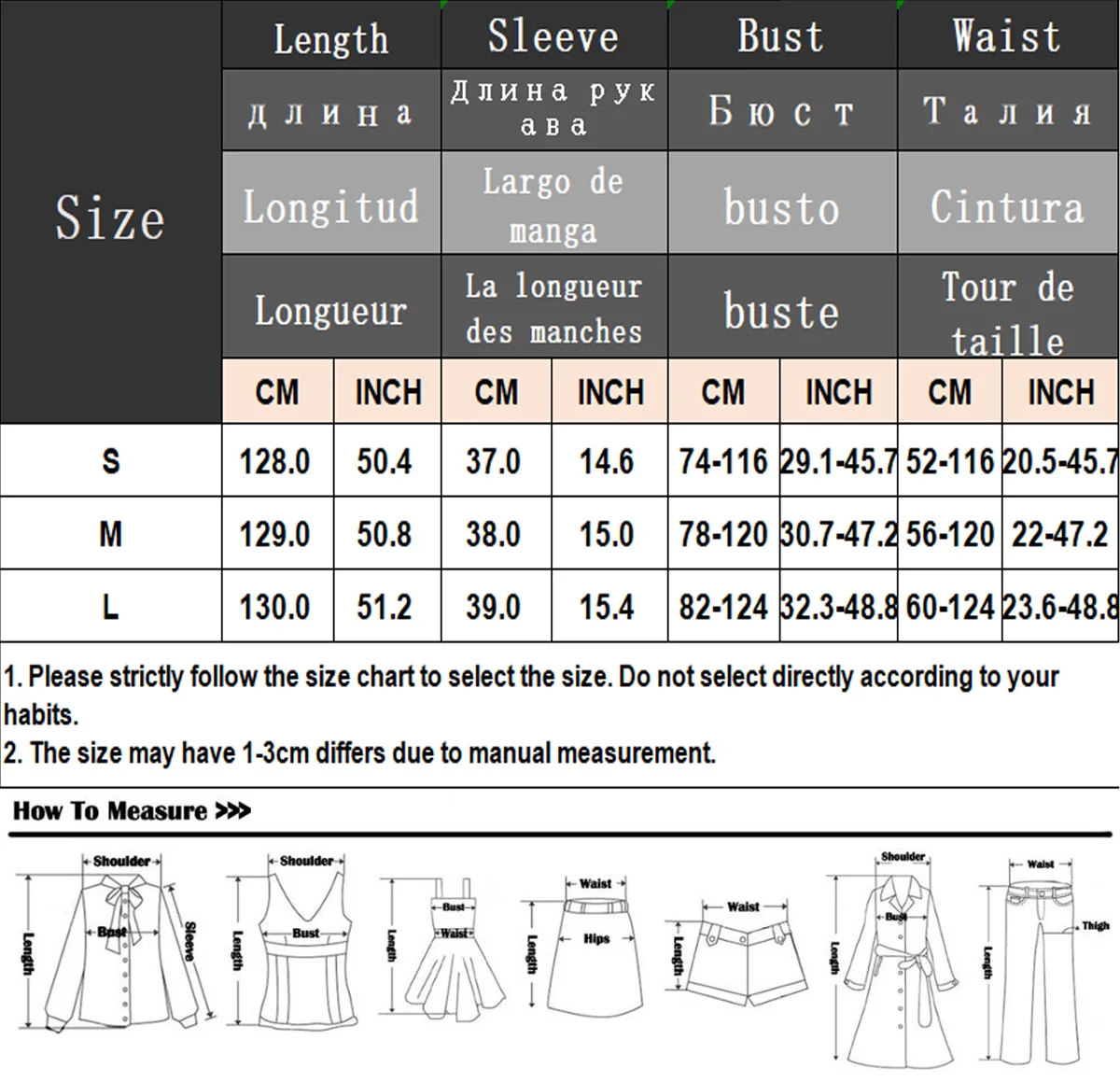
Task: Click sleeve value 38.0
Action: tap(494, 533)
